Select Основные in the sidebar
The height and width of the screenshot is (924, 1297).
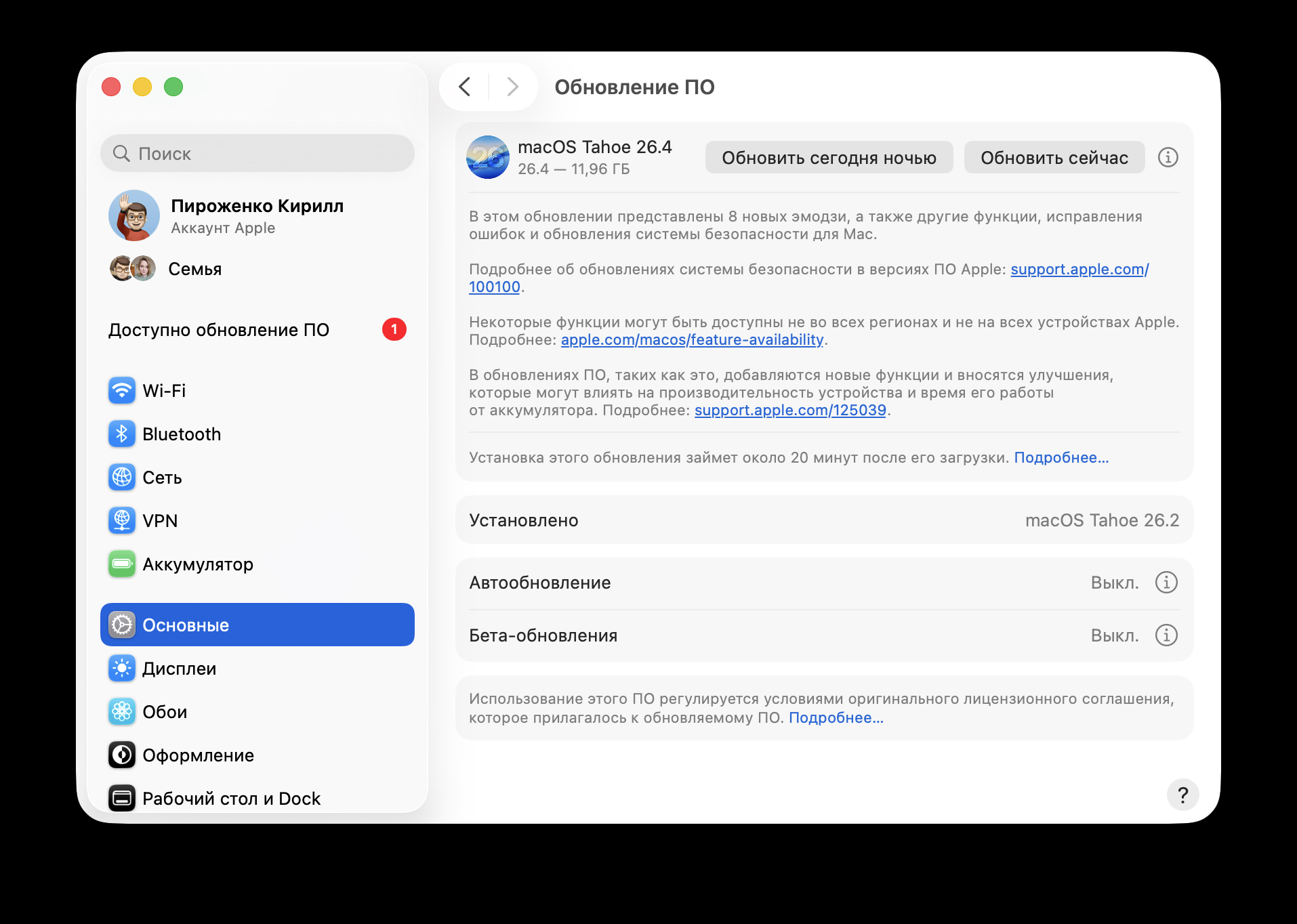pos(186,625)
